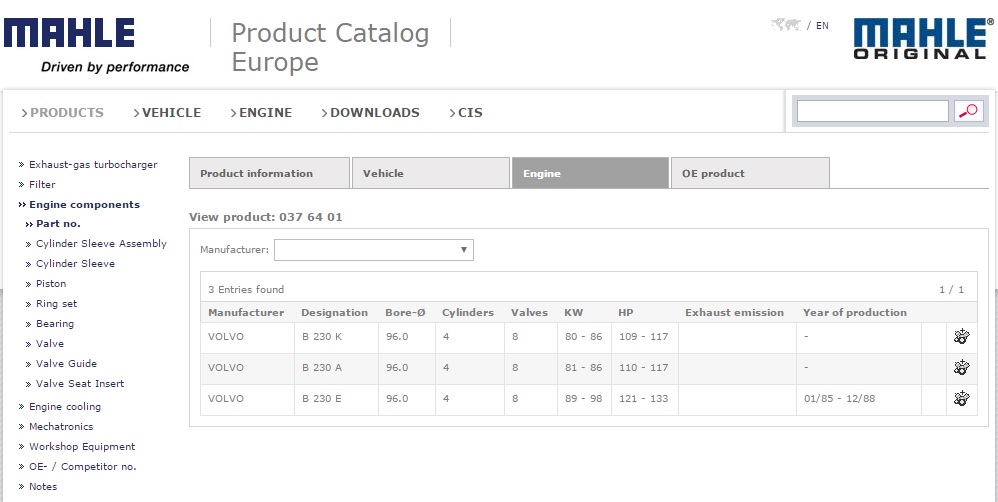Viewport: 998px width, 502px height.
Task: Click the world map language icon
Action: [x=785, y=25]
